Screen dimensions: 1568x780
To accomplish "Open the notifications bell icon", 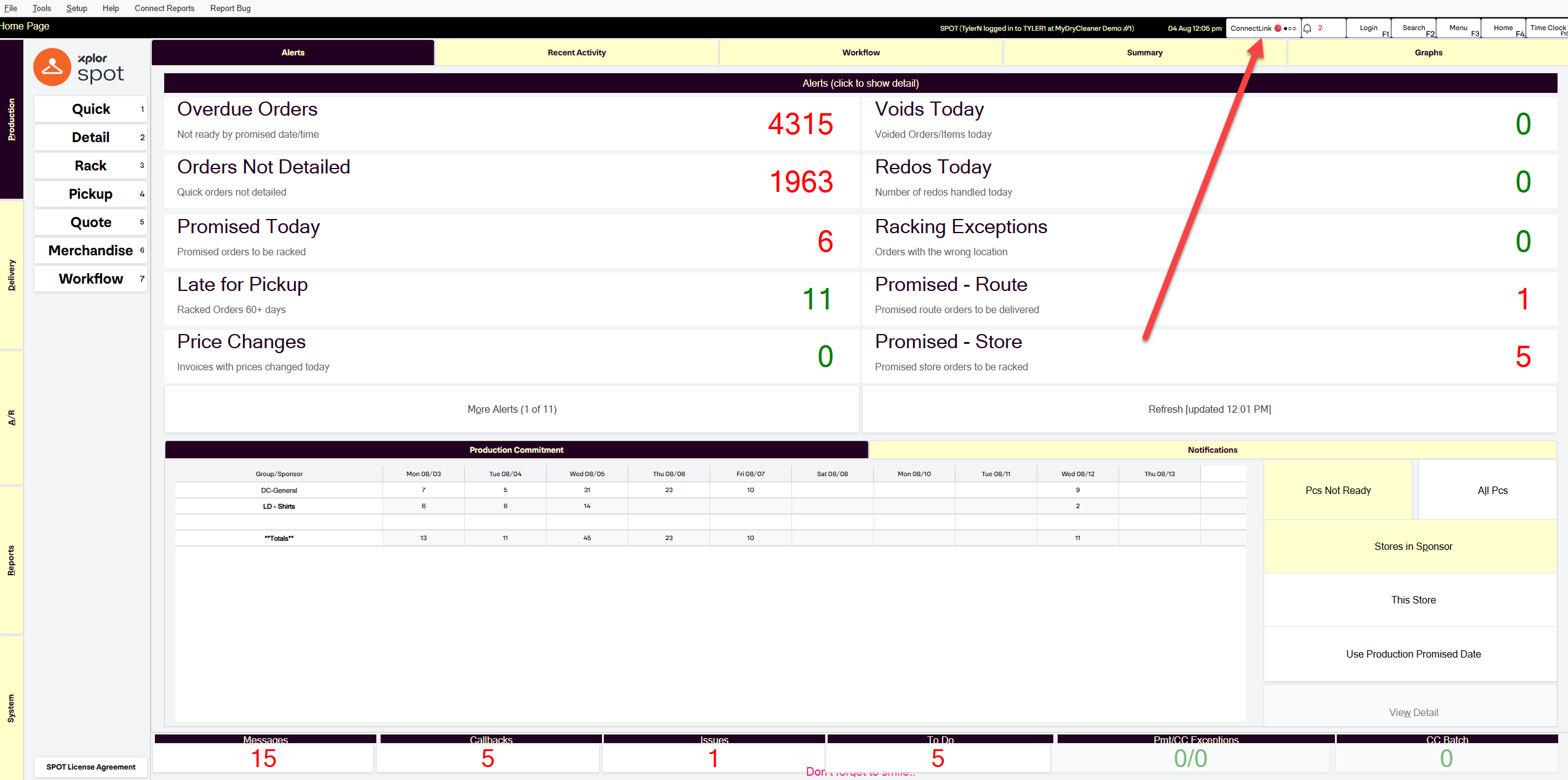I will 1308,28.
